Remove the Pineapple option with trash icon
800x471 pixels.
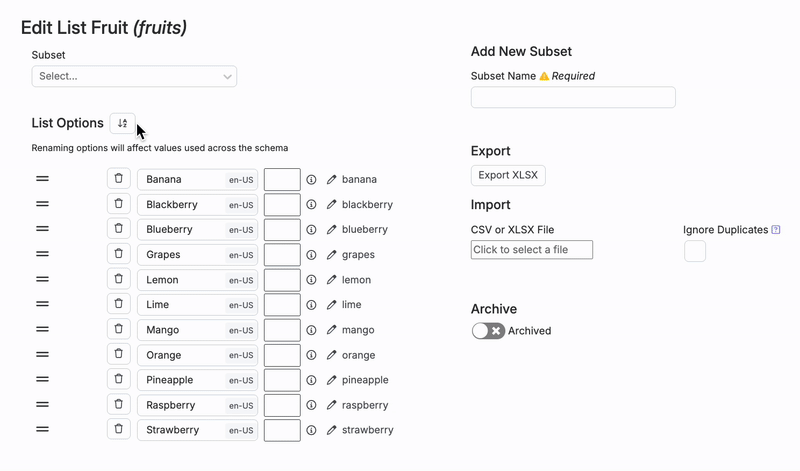tap(118, 379)
